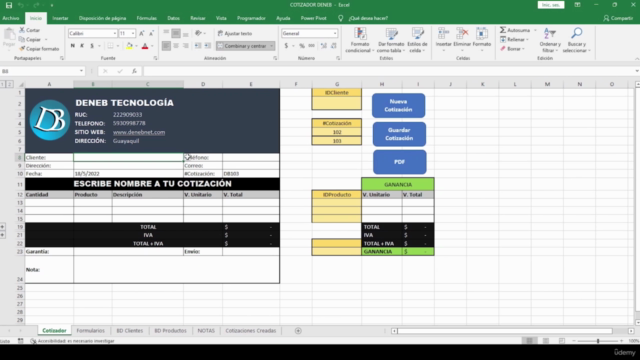Center text horizontally

coord(176,46)
